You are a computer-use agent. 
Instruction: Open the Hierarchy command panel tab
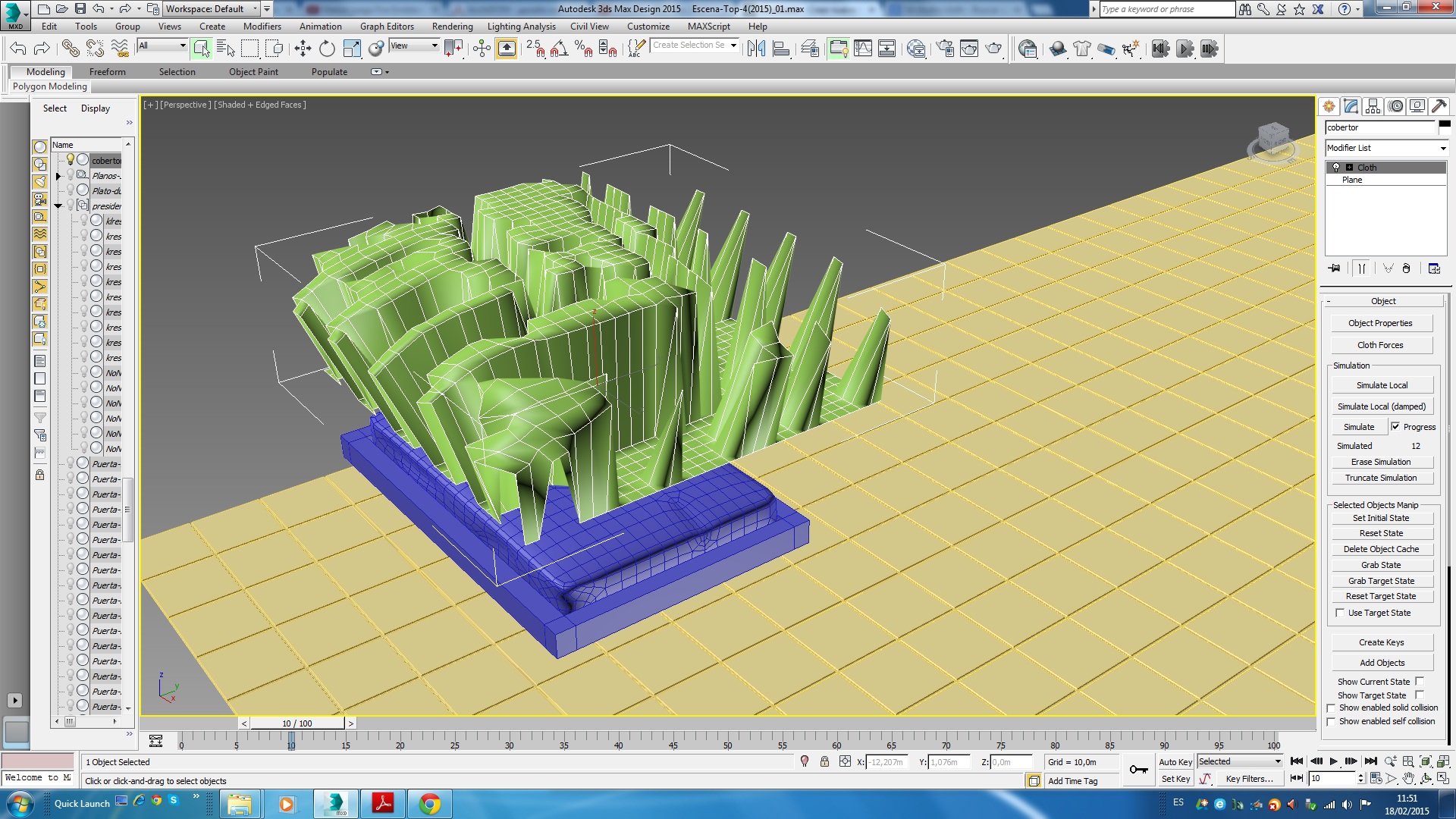pos(1373,106)
